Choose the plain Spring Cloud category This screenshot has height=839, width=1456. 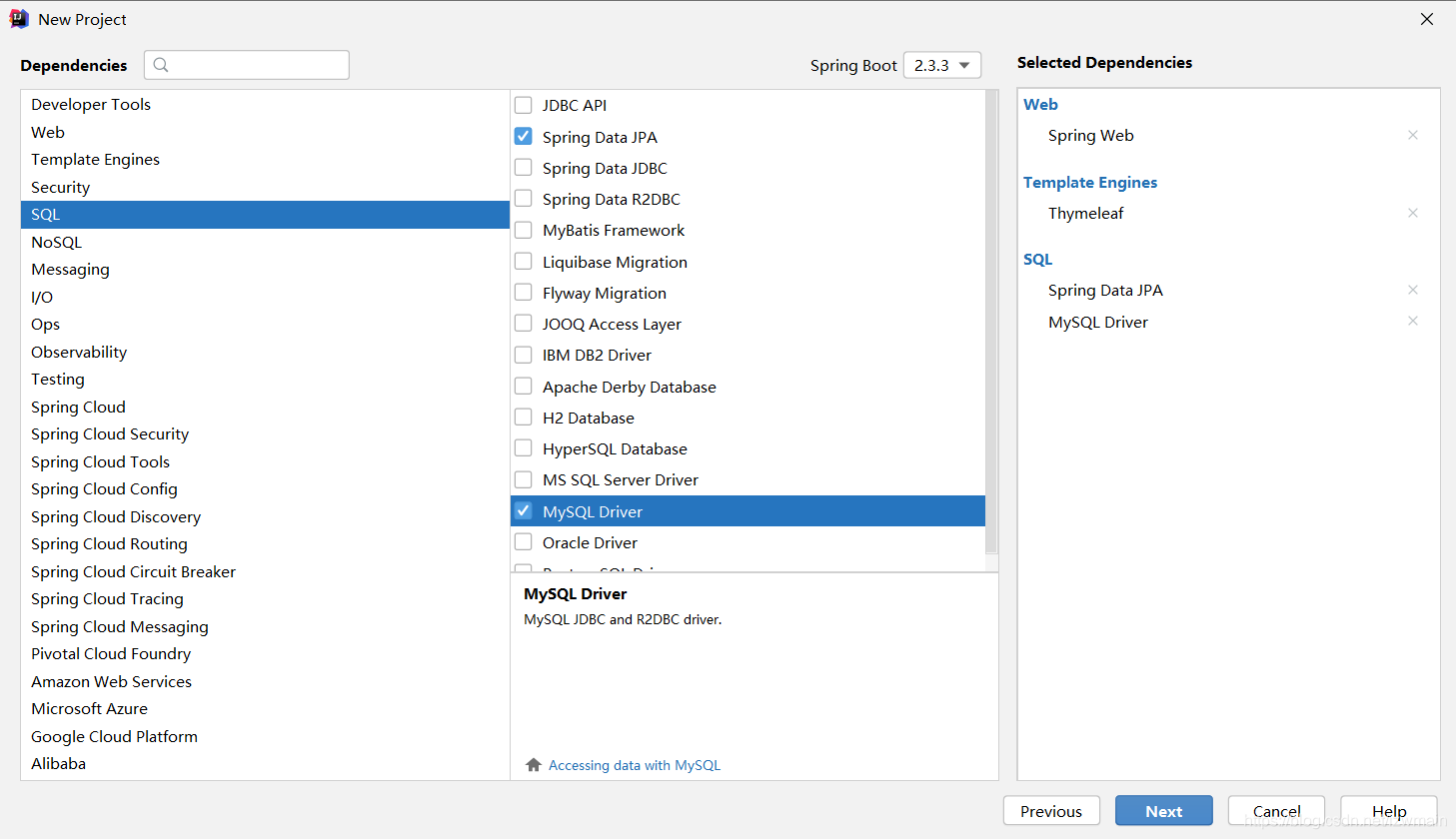coord(265,407)
